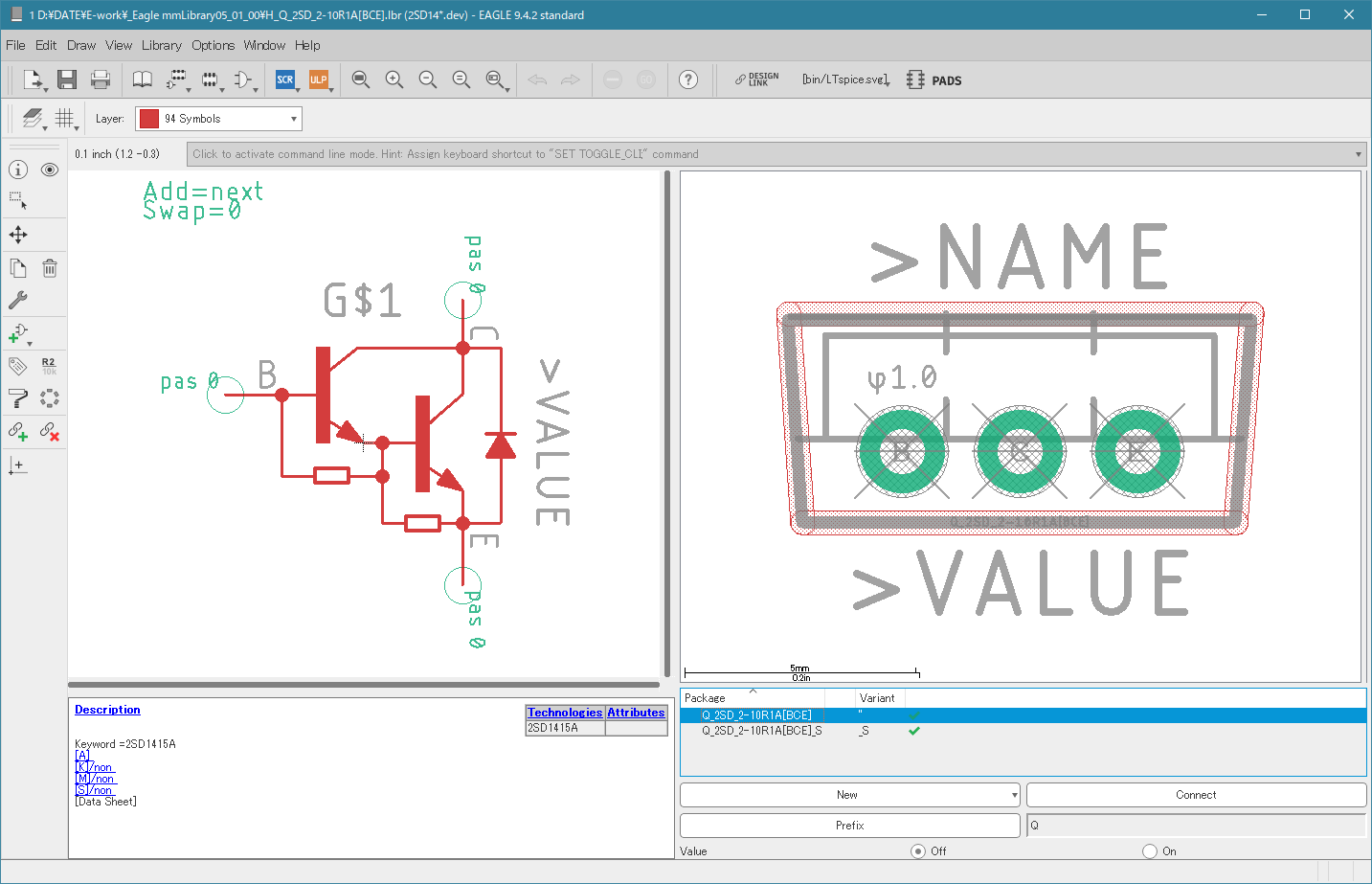Click the Help question mark icon
Image resolution: width=1372 pixels, height=884 pixels.
pyautogui.click(x=687, y=79)
